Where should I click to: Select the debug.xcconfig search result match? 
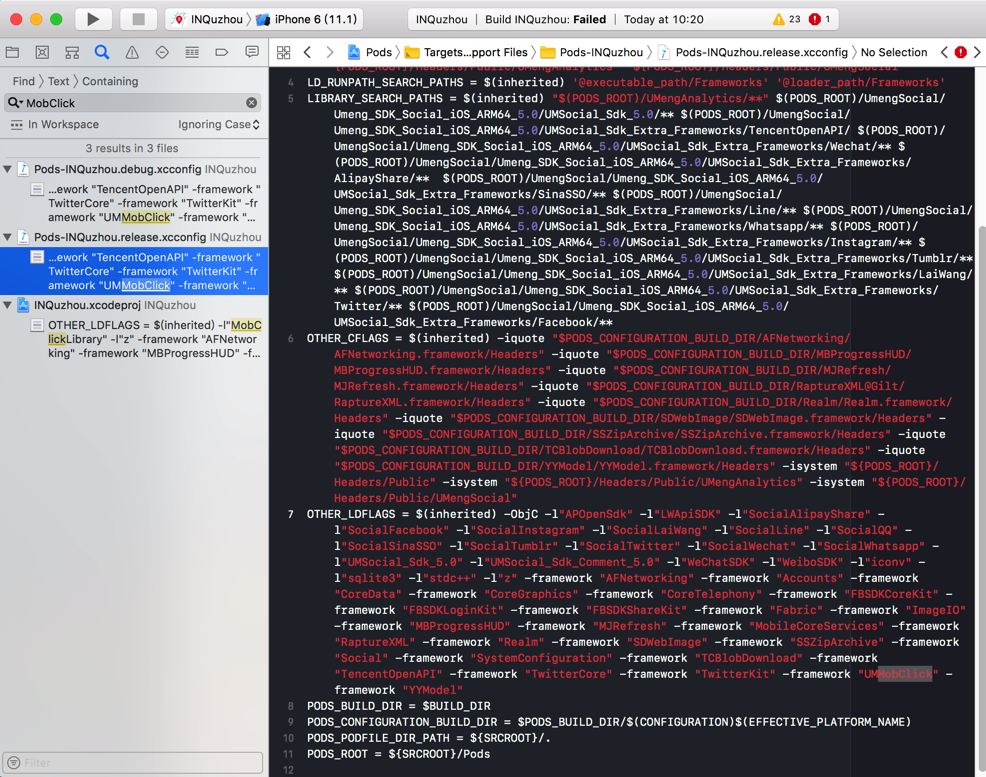click(x=134, y=203)
